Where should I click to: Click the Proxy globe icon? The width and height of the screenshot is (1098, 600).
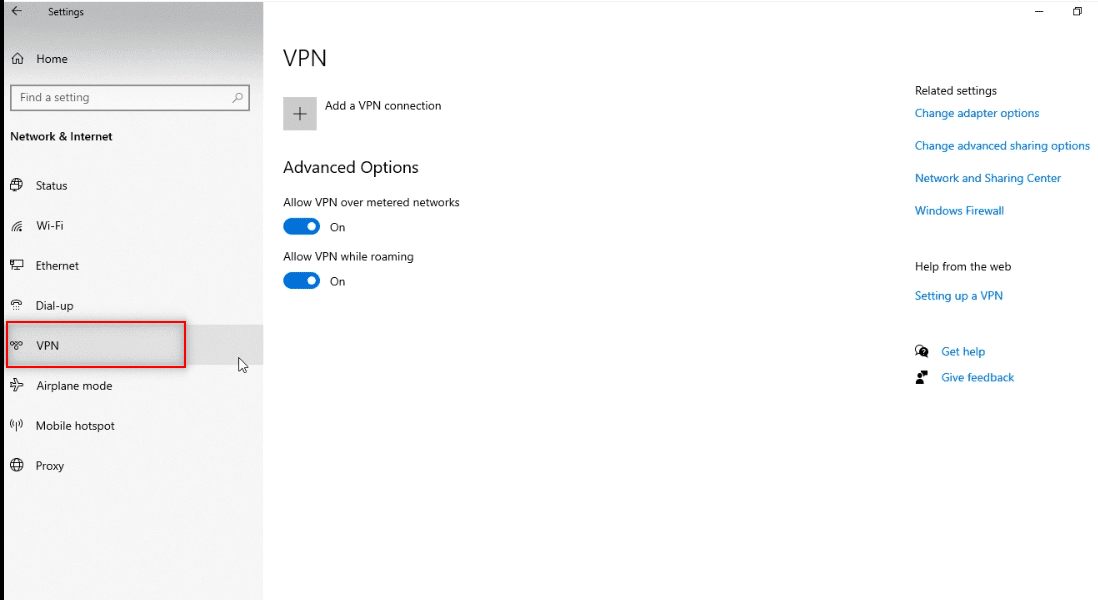[x=16, y=465]
